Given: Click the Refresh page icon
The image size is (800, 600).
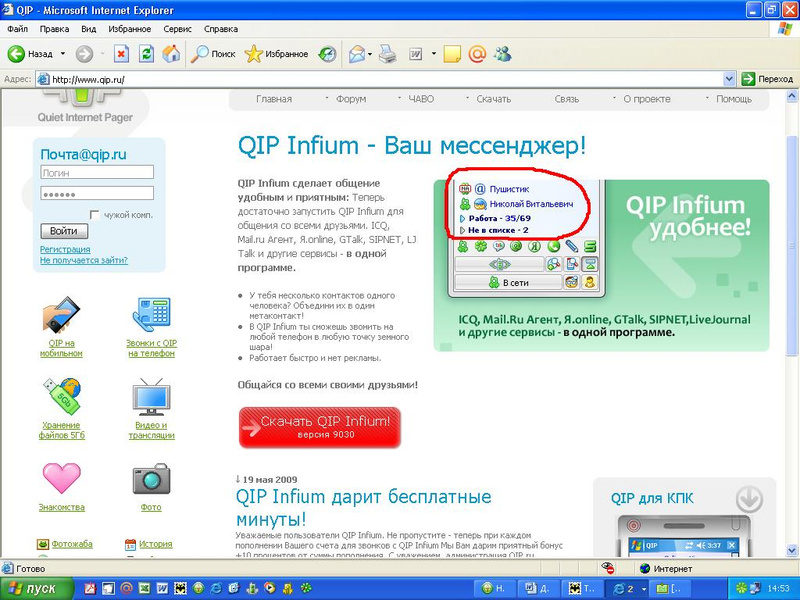Looking at the screenshot, I should click(x=146, y=54).
